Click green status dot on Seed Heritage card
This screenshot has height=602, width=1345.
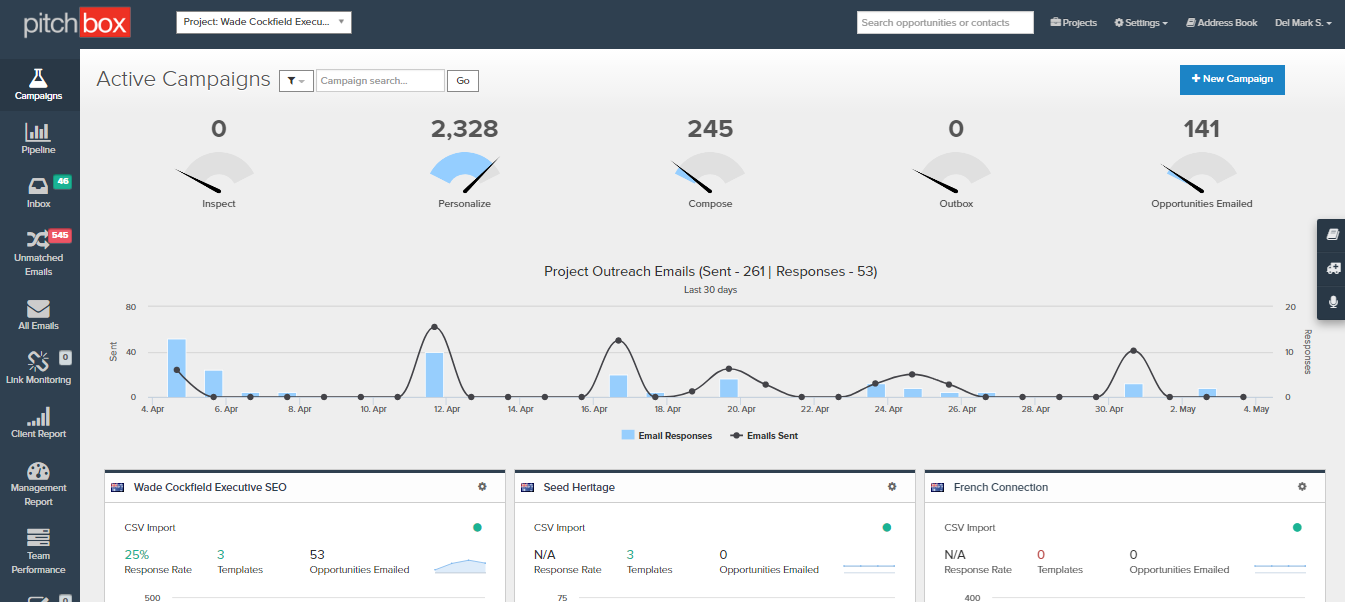887,527
